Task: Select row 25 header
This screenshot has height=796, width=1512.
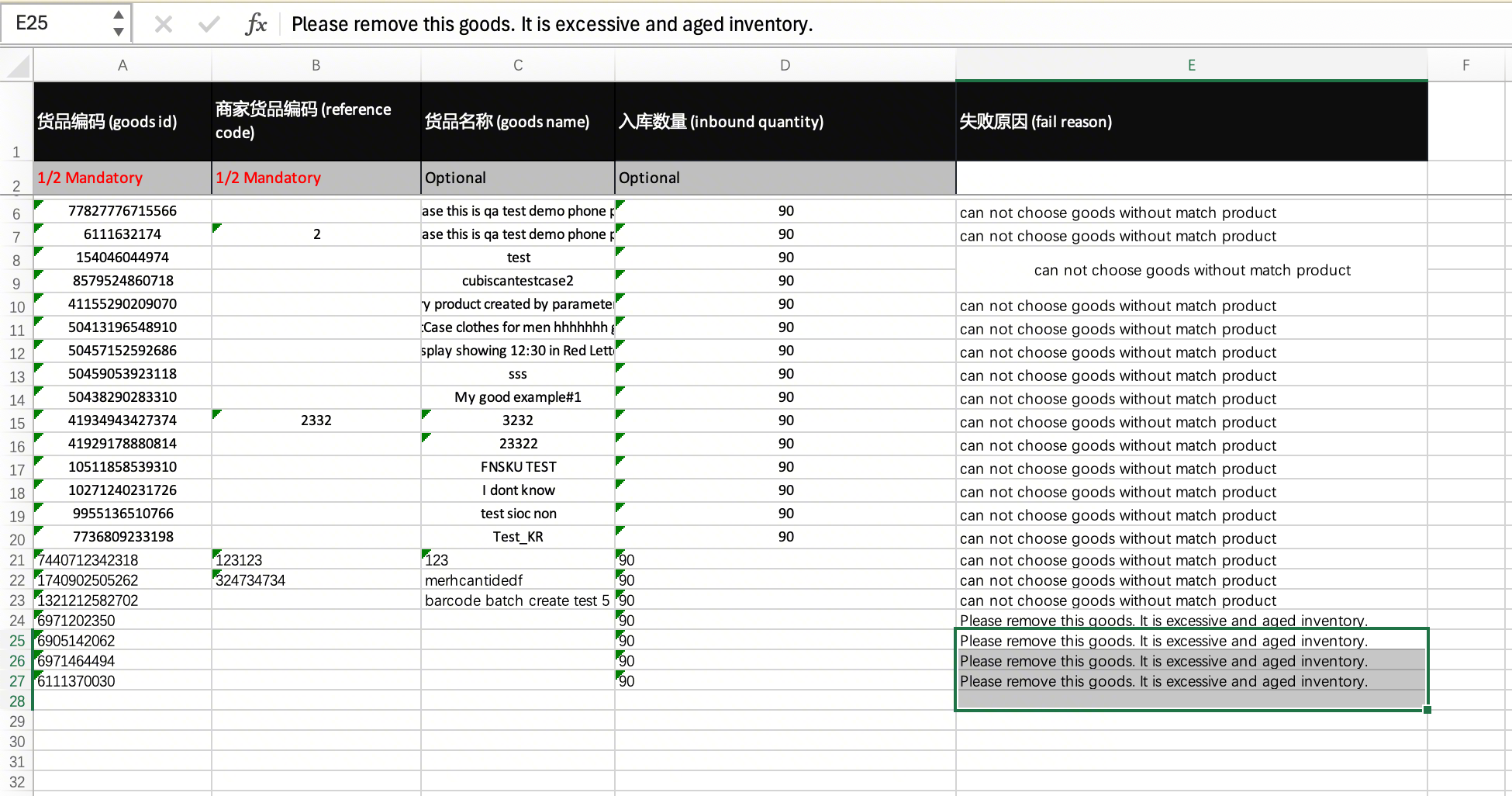Action: 17,641
